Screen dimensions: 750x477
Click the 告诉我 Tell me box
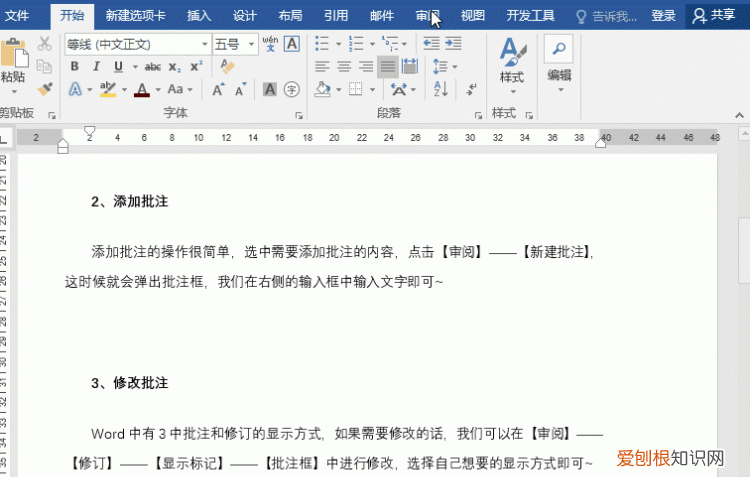(x=607, y=17)
